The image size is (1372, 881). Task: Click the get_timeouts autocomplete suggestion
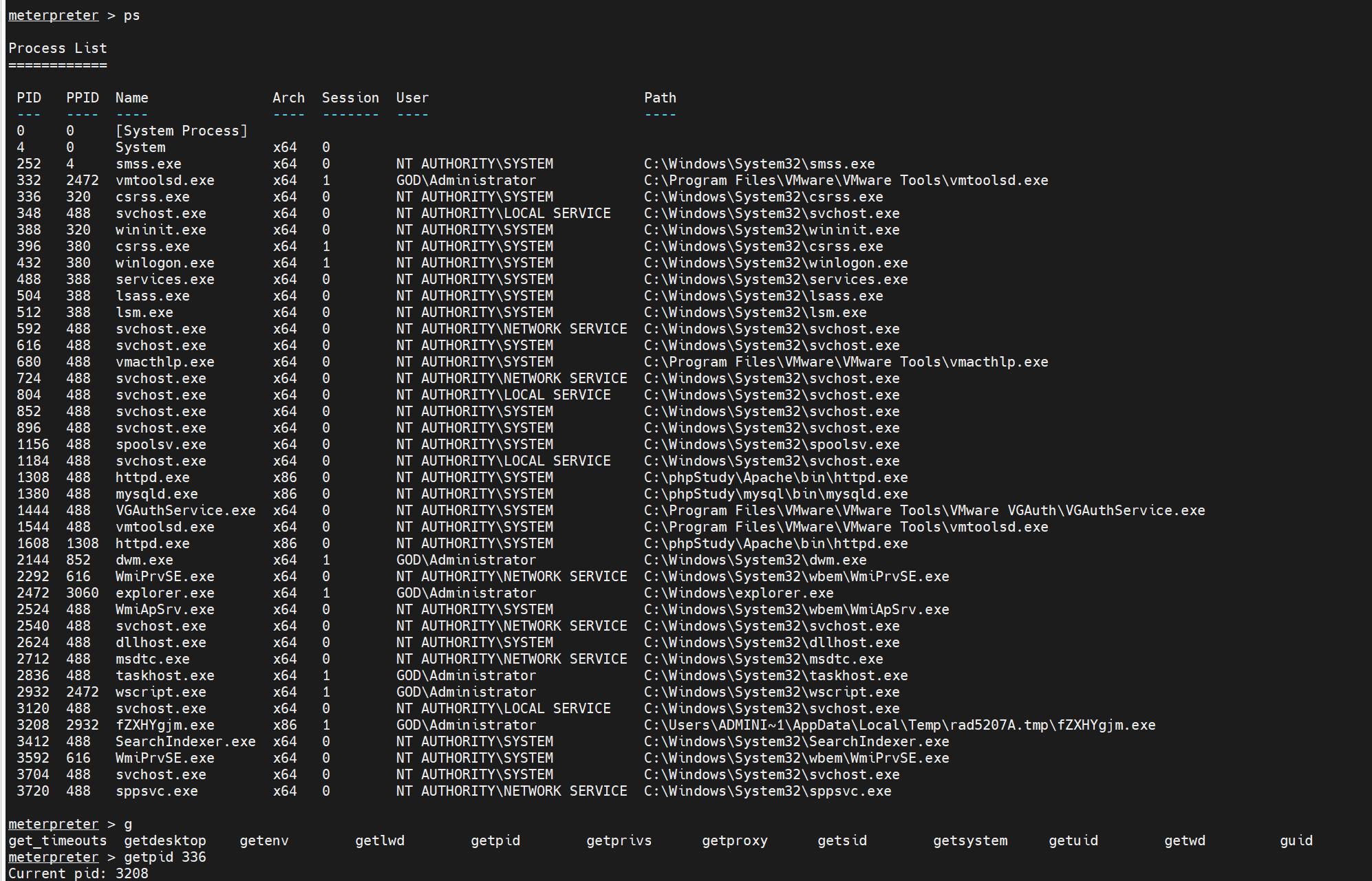coord(57,840)
